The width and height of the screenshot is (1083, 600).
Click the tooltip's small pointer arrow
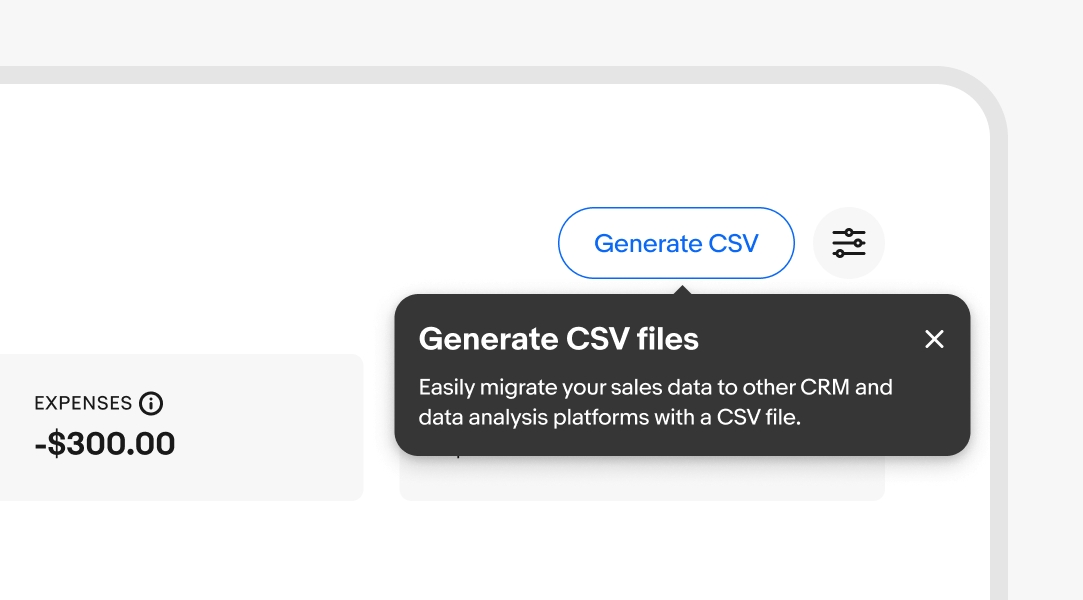(x=682, y=290)
